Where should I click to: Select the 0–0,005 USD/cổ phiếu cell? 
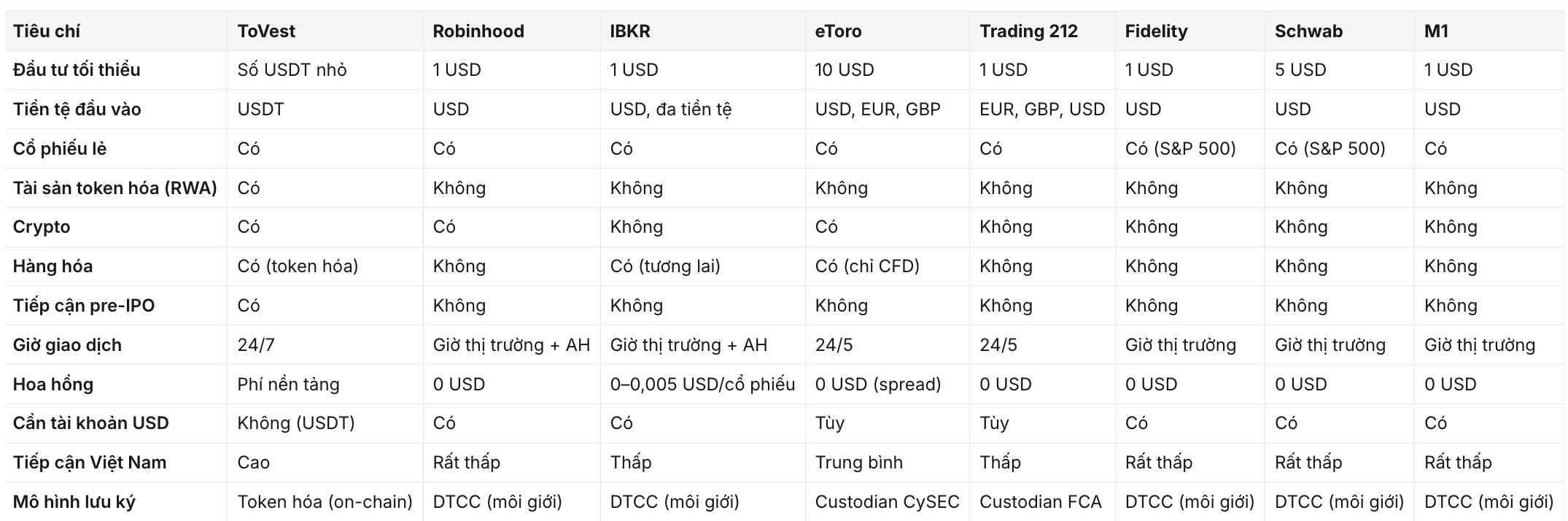(x=702, y=385)
